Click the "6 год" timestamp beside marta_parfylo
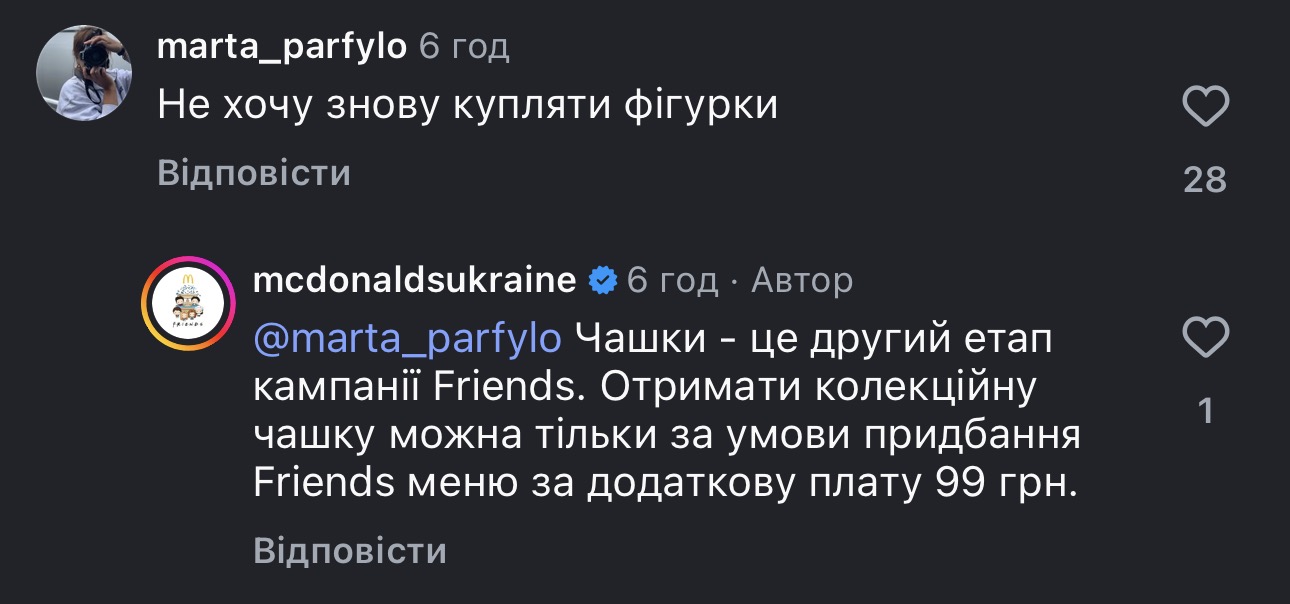This screenshot has width=1290, height=604. (x=464, y=46)
